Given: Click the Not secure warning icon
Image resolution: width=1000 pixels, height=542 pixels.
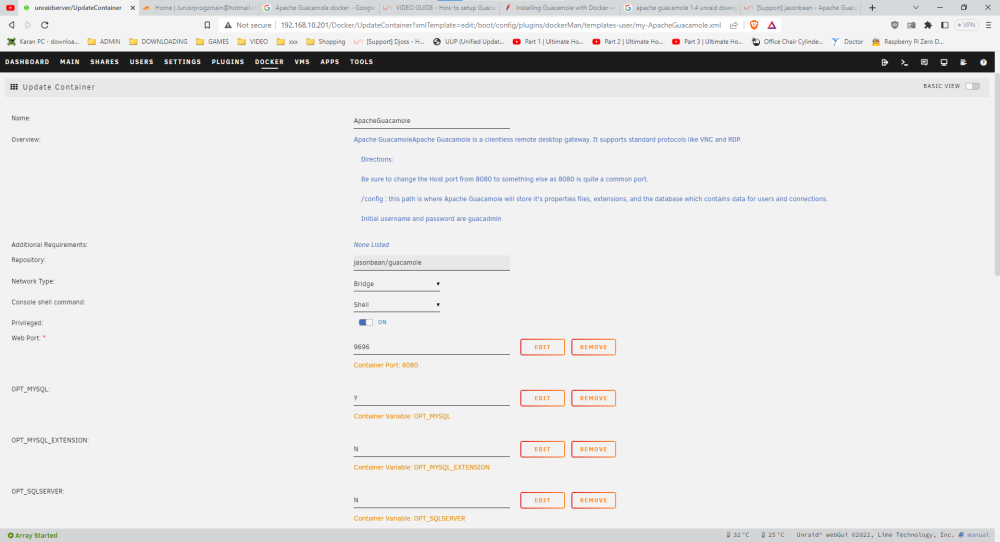Looking at the screenshot, I should (x=228, y=25).
